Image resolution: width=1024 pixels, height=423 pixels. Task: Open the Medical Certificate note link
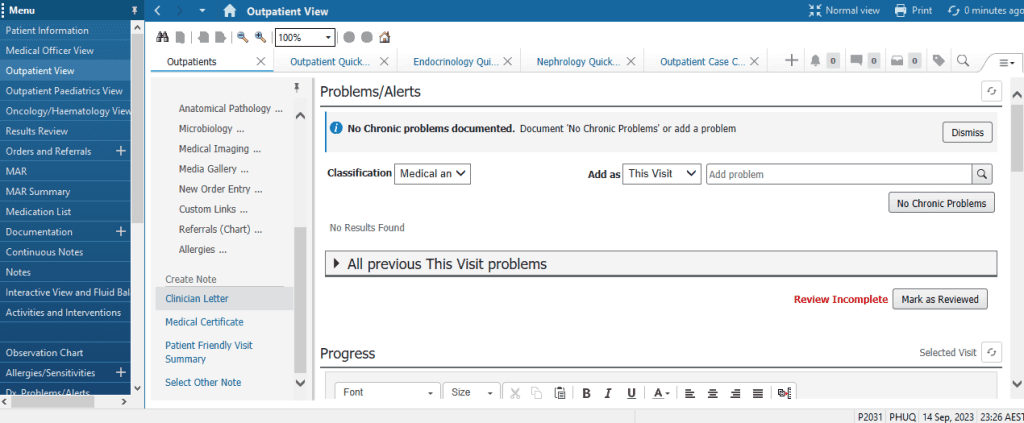tap(204, 322)
